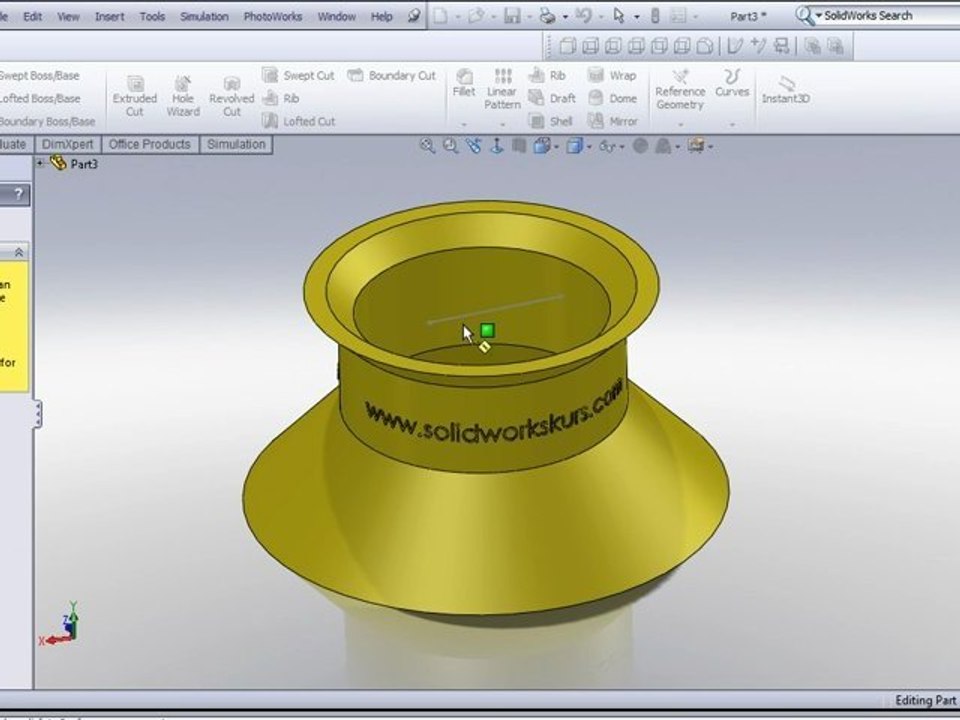Click the Boundary Cut command

pyautogui.click(x=392, y=75)
